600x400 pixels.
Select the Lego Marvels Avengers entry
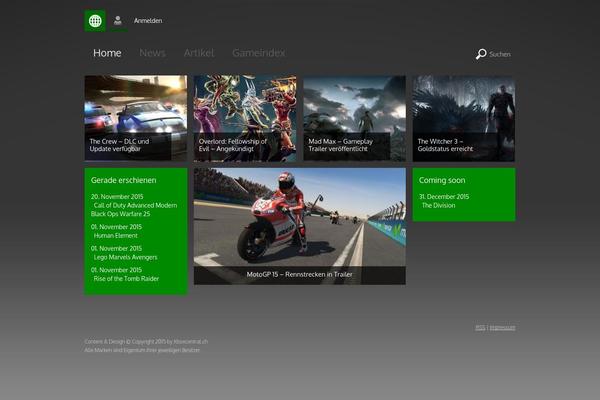click(x=126, y=257)
